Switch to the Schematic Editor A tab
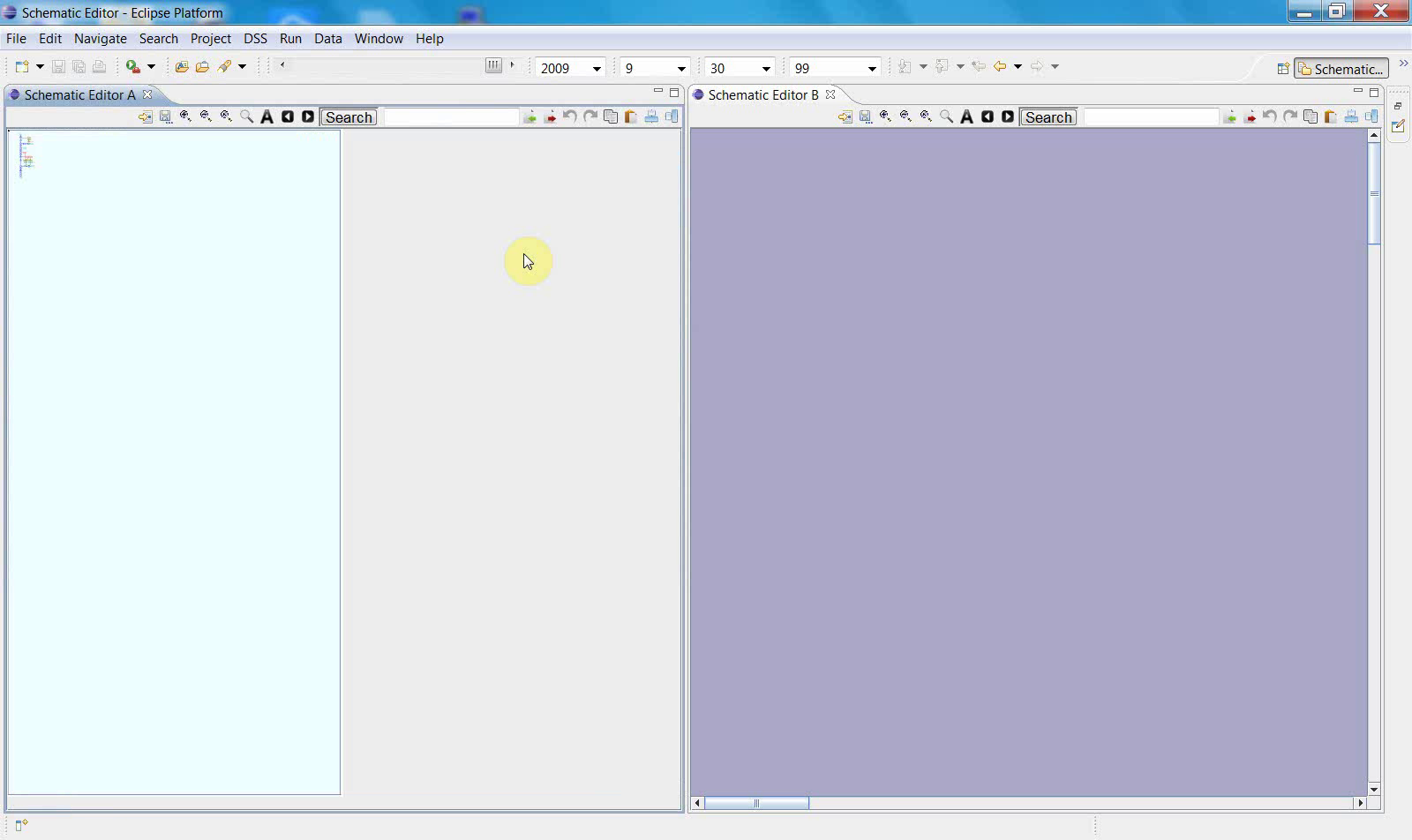The width and height of the screenshot is (1412, 840). (x=79, y=95)
